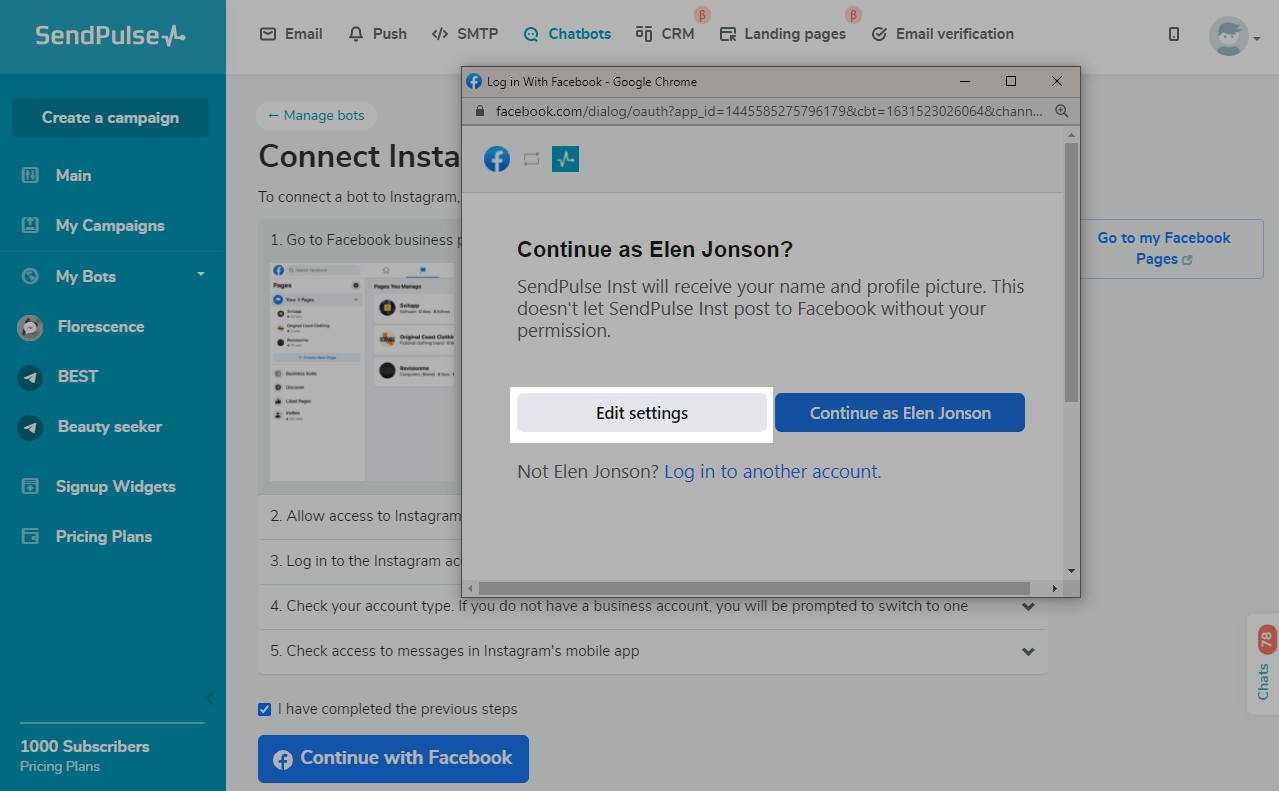Go back via Manage bots button

(x=316, y=115)
